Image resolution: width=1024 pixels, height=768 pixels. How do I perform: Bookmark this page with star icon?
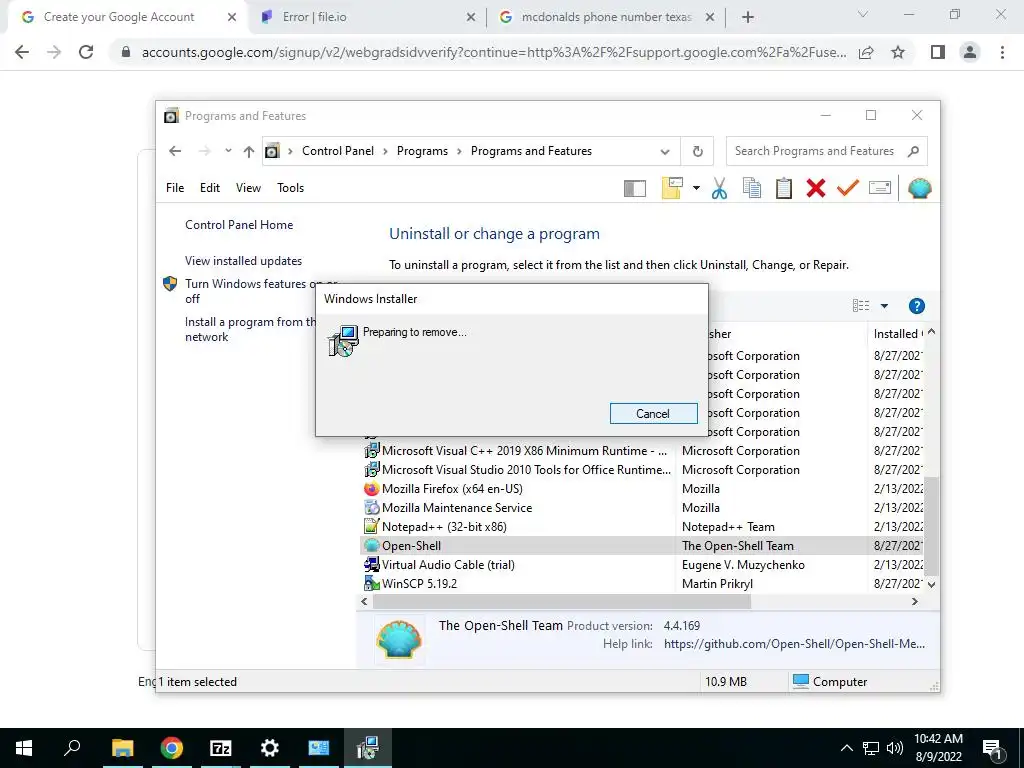[x=898, y=52]
